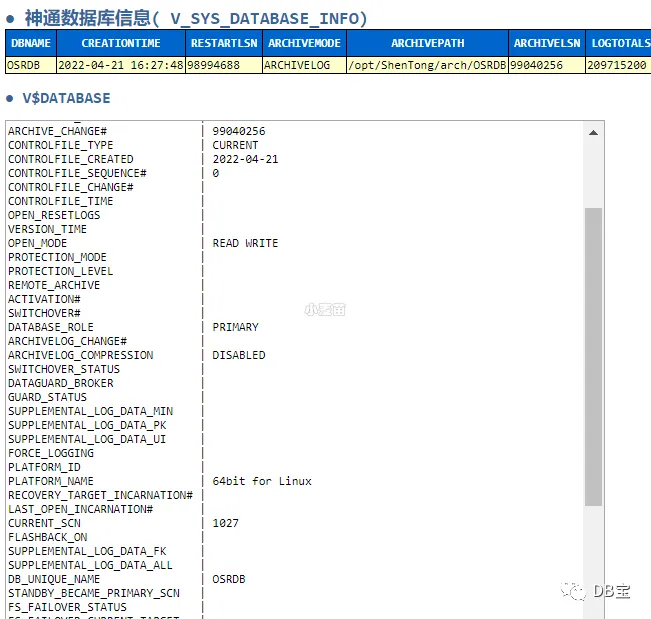Click the FLASHBACK_ON row label
The width and height of the screenshot is (651, 619).
[x=47, y=537]
